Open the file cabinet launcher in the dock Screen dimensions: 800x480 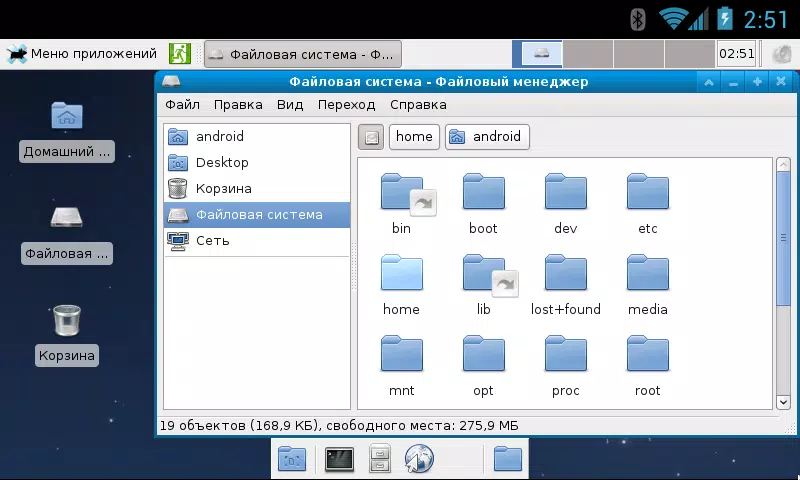[x=380, y=458]
